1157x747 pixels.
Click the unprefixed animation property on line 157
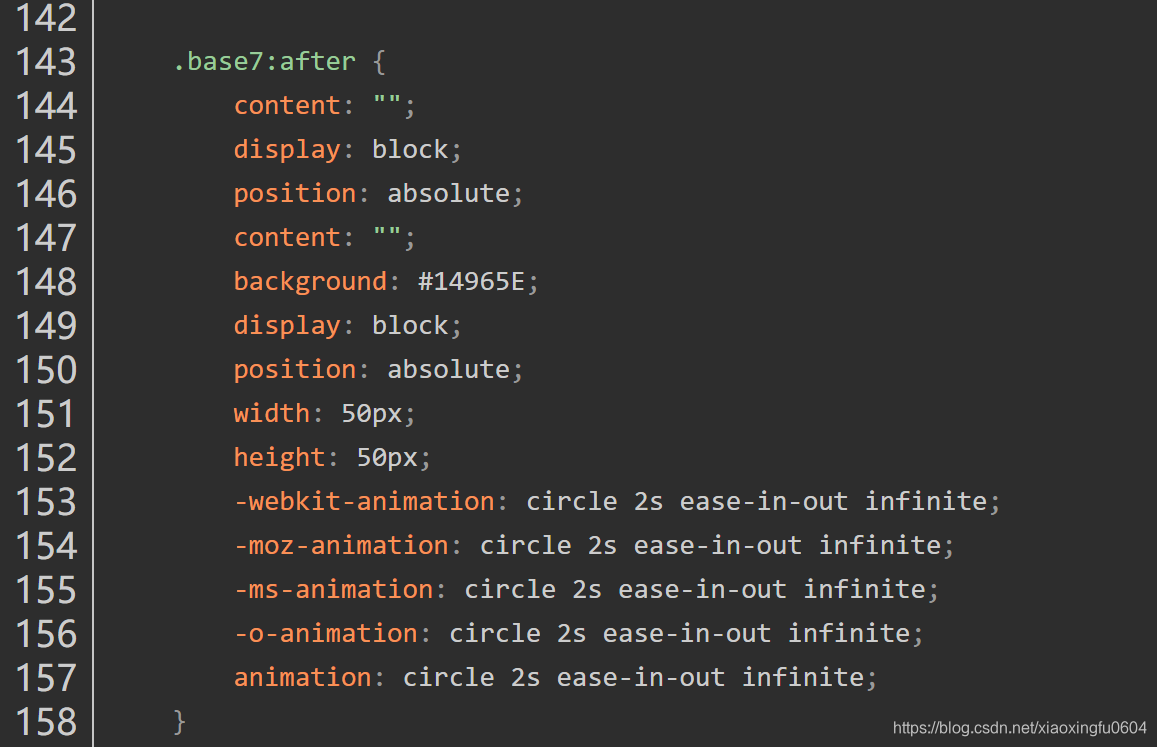[303, 677]
